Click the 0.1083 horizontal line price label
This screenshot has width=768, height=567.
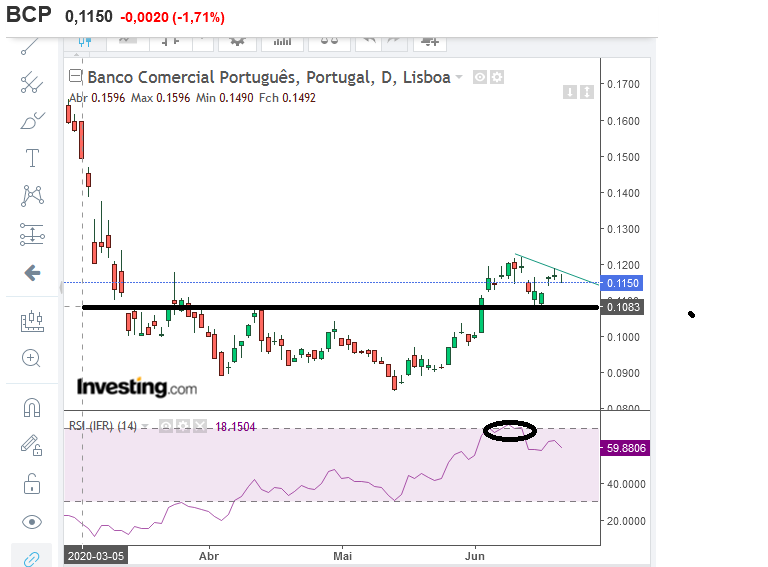[622, 307]
